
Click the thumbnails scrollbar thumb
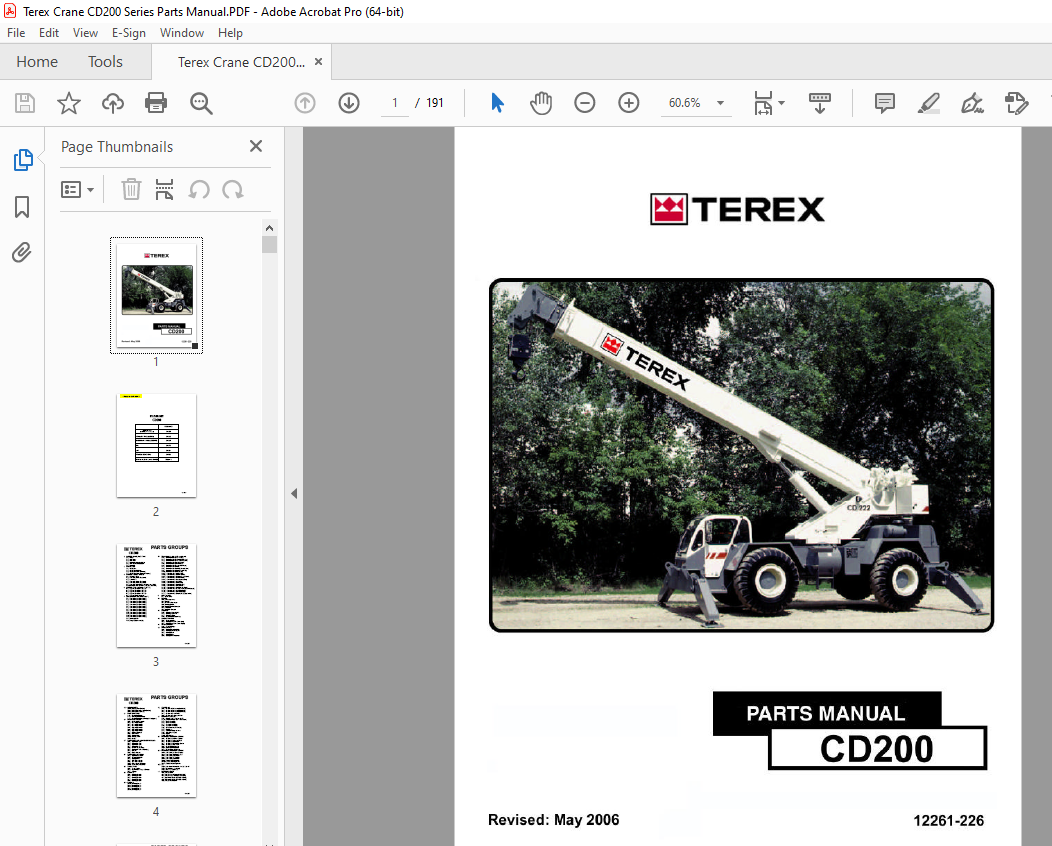269,244
